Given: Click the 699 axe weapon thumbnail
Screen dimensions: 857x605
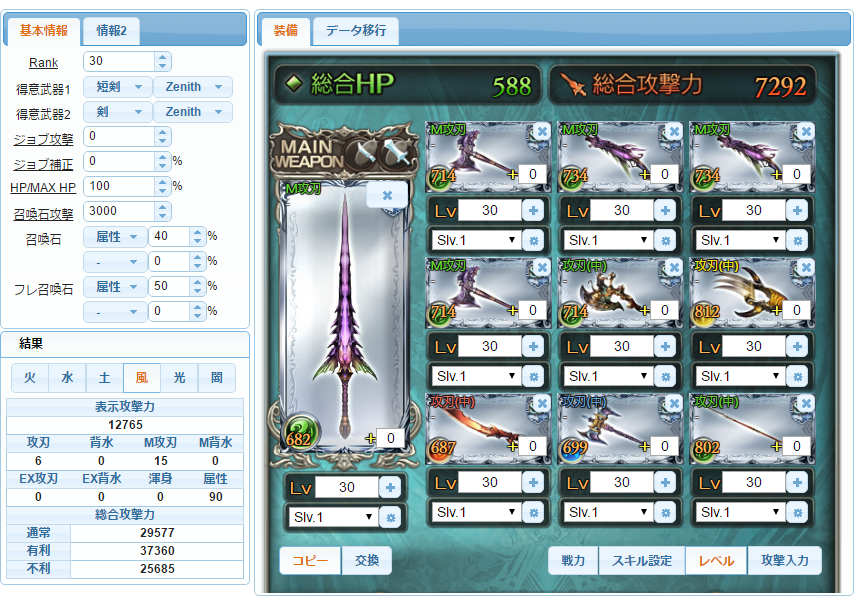Looking at the screenshot, I should coord(620,430).
